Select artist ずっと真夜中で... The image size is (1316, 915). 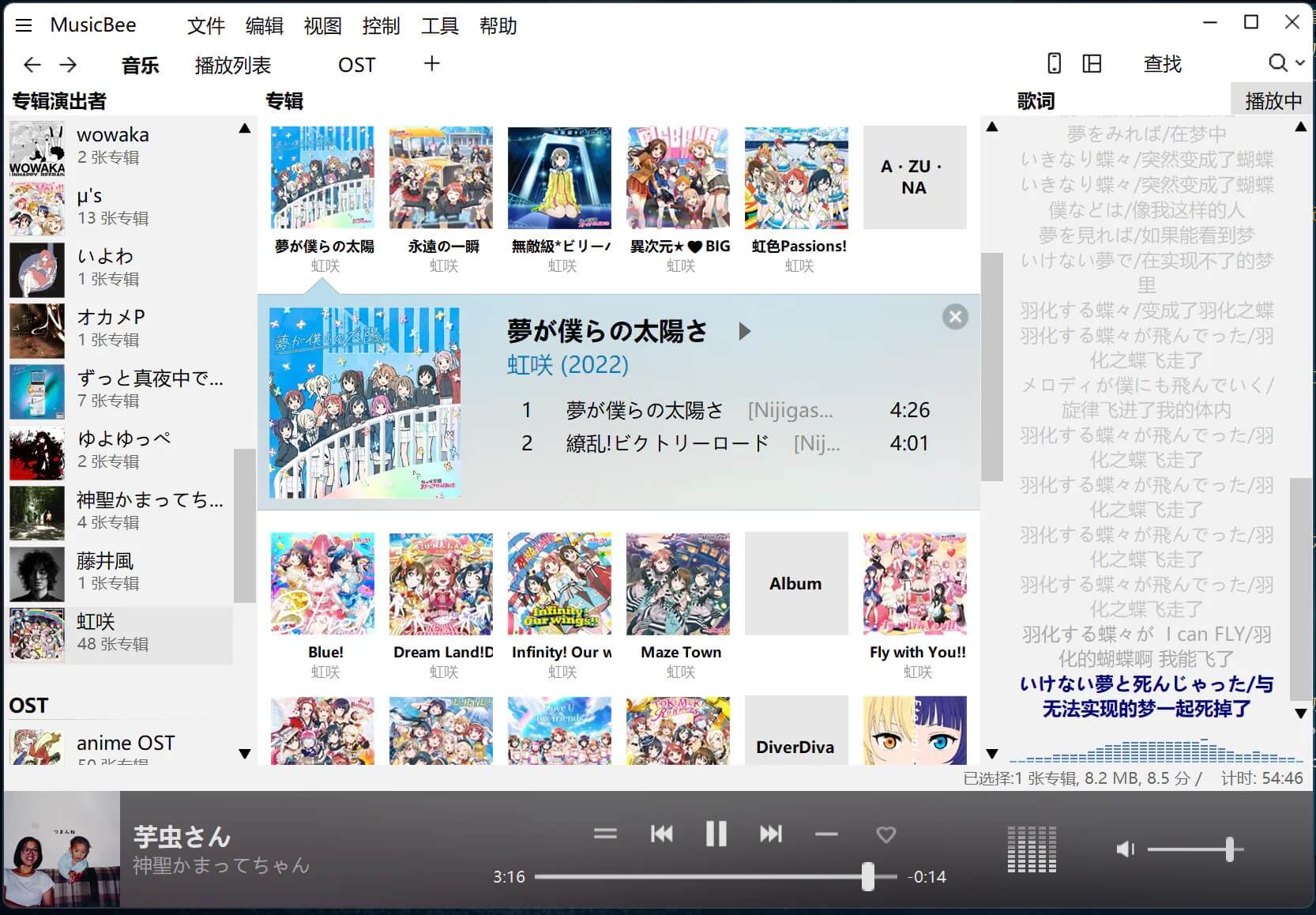point(121,390)
